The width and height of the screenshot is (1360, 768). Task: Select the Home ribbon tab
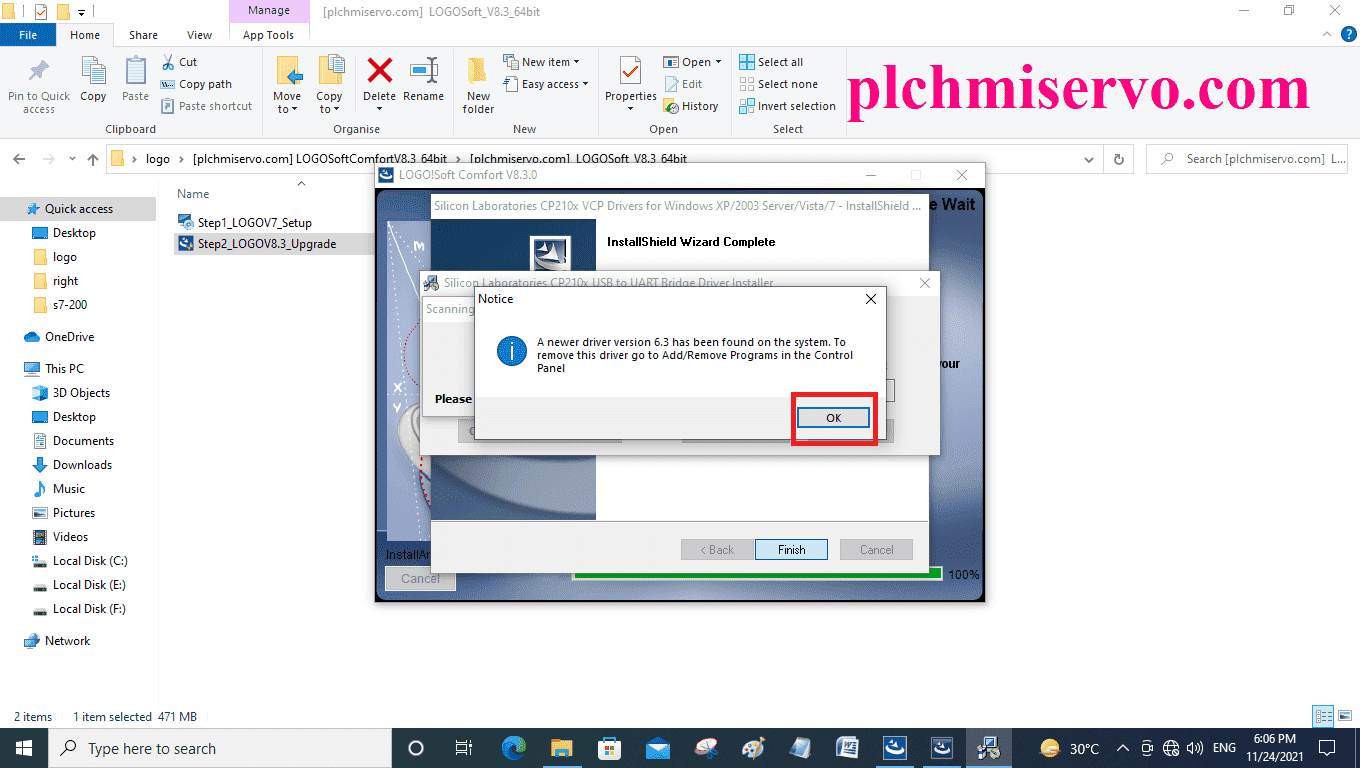point(85,35)
